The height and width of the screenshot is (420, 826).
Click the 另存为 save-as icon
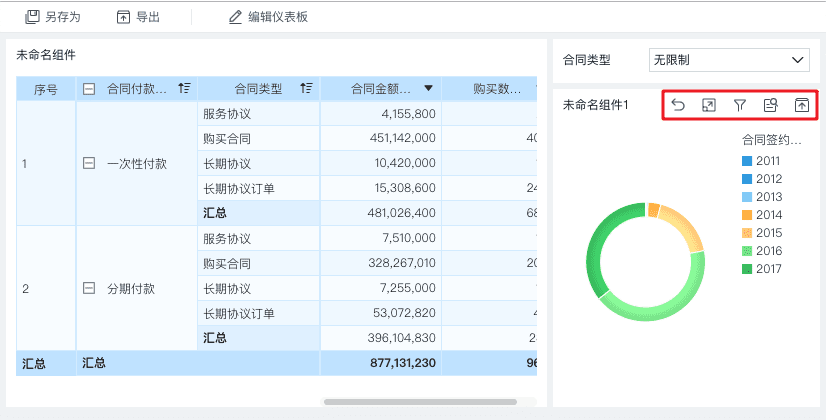click(x=31, y=17)
